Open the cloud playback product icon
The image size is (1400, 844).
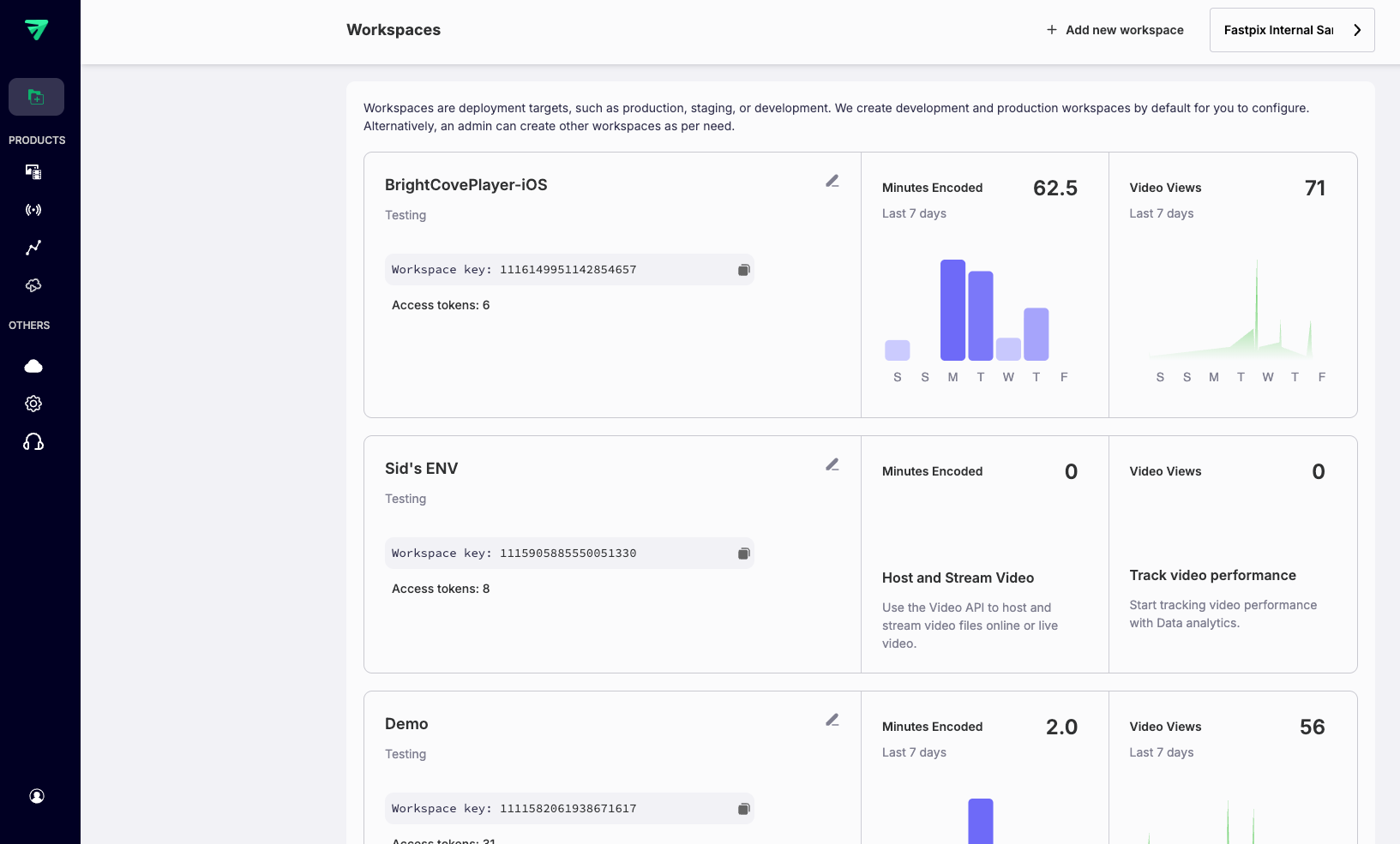click(33, 285)
